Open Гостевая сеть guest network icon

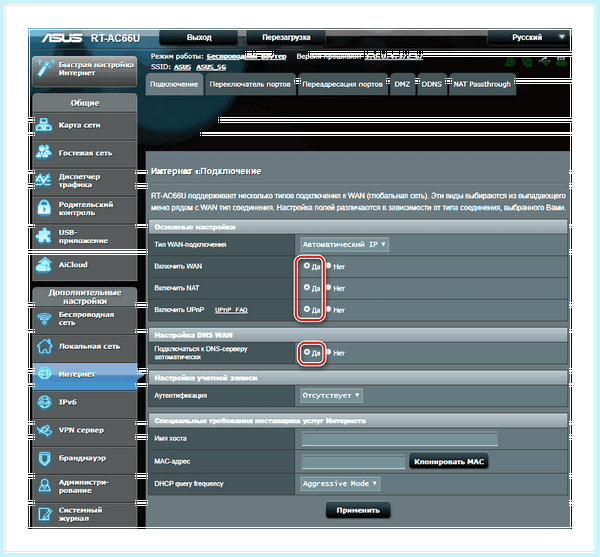44,153
